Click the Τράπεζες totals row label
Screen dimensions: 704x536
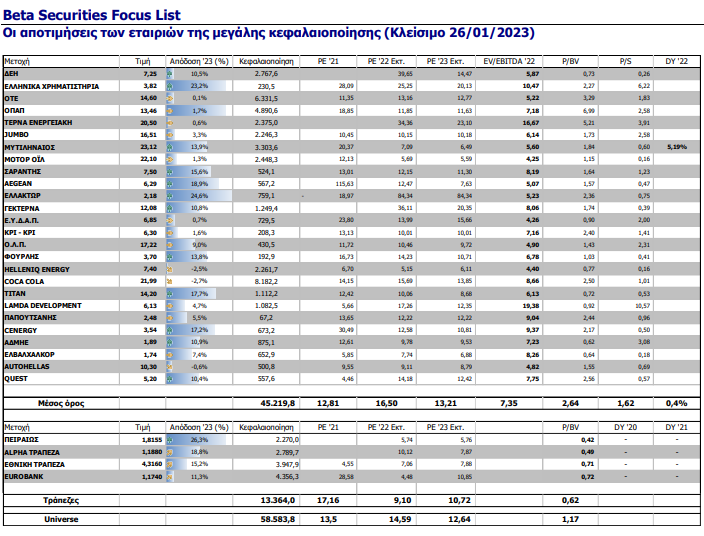tap(64, 498)
